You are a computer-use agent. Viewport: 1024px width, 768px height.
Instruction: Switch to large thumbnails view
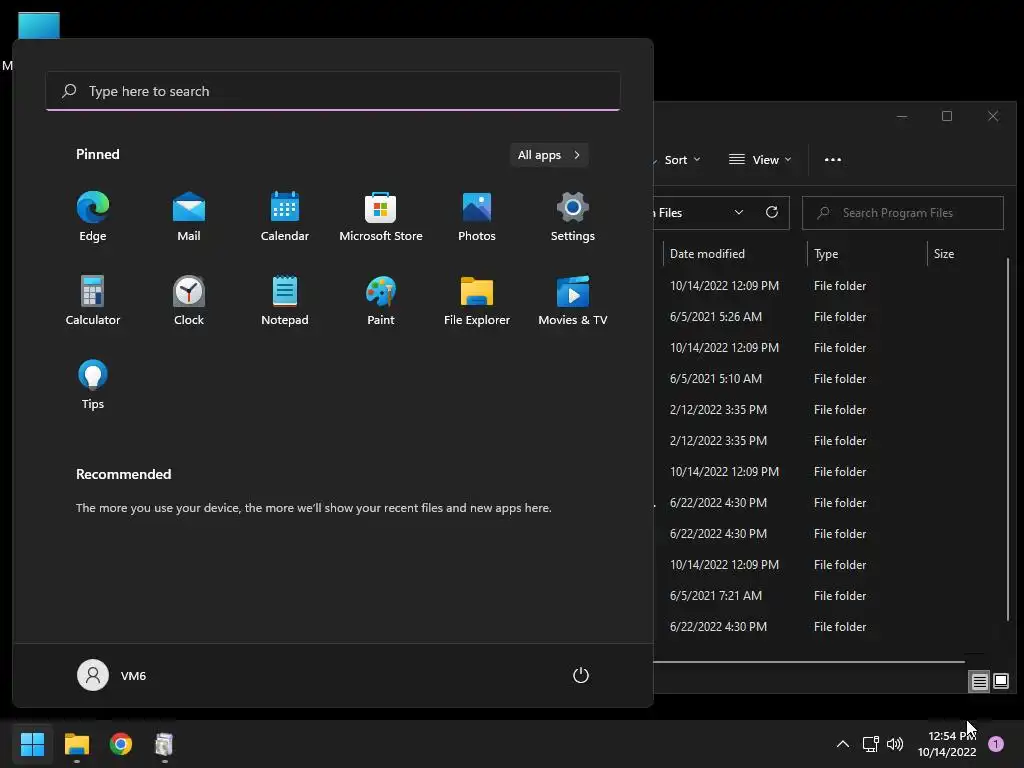[x=1001, y=682]
